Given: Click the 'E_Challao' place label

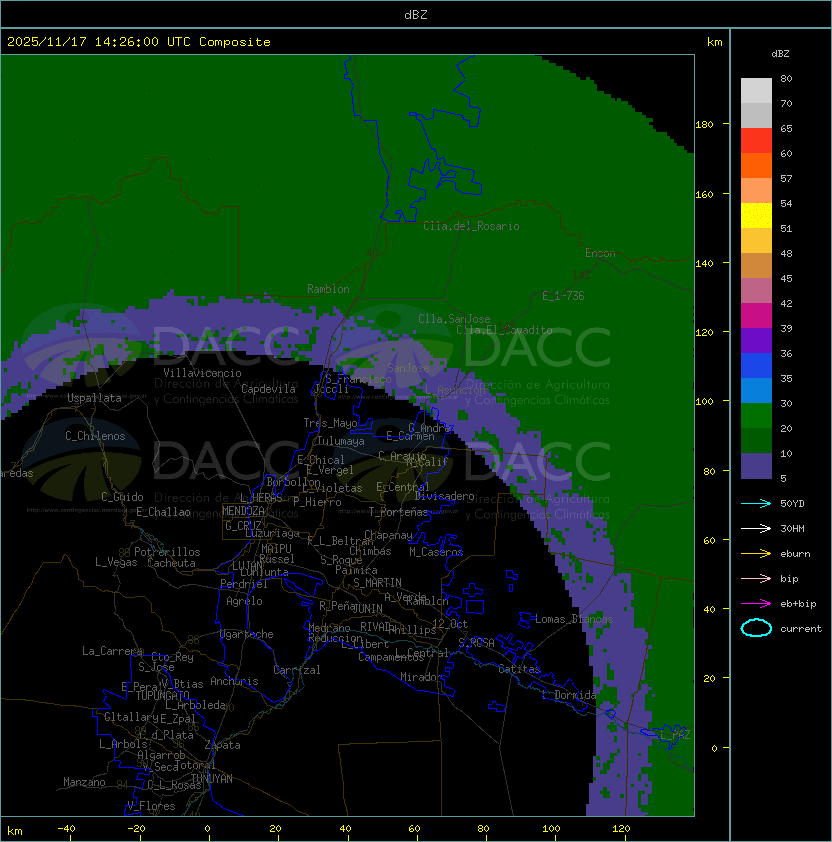Looking at the screenshot, I should 163,512.
